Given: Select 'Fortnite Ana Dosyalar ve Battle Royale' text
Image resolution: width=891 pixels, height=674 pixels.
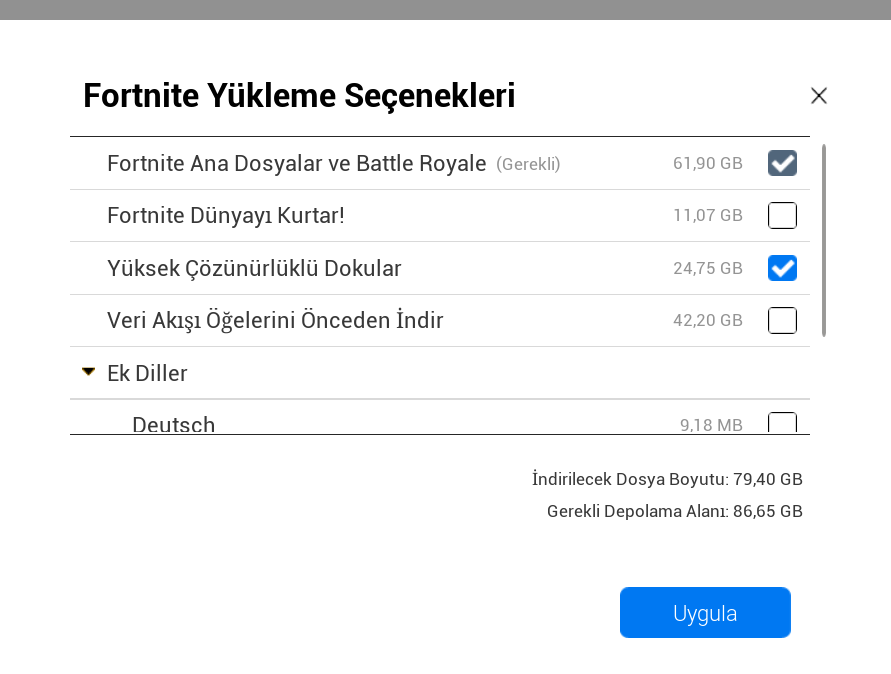Looking at the screenshot, I should (x=297, y=164).
